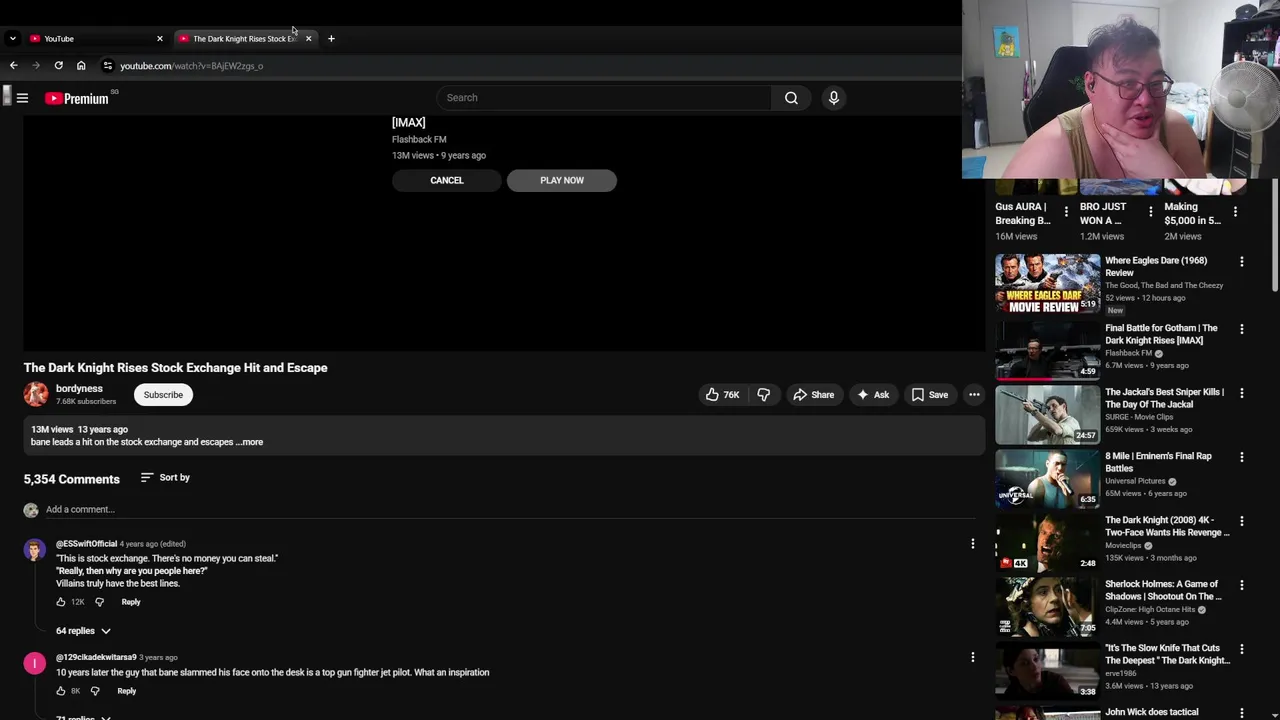Open menu for The Jackal's Best Sniper Kills

[x=1242, y=393]
